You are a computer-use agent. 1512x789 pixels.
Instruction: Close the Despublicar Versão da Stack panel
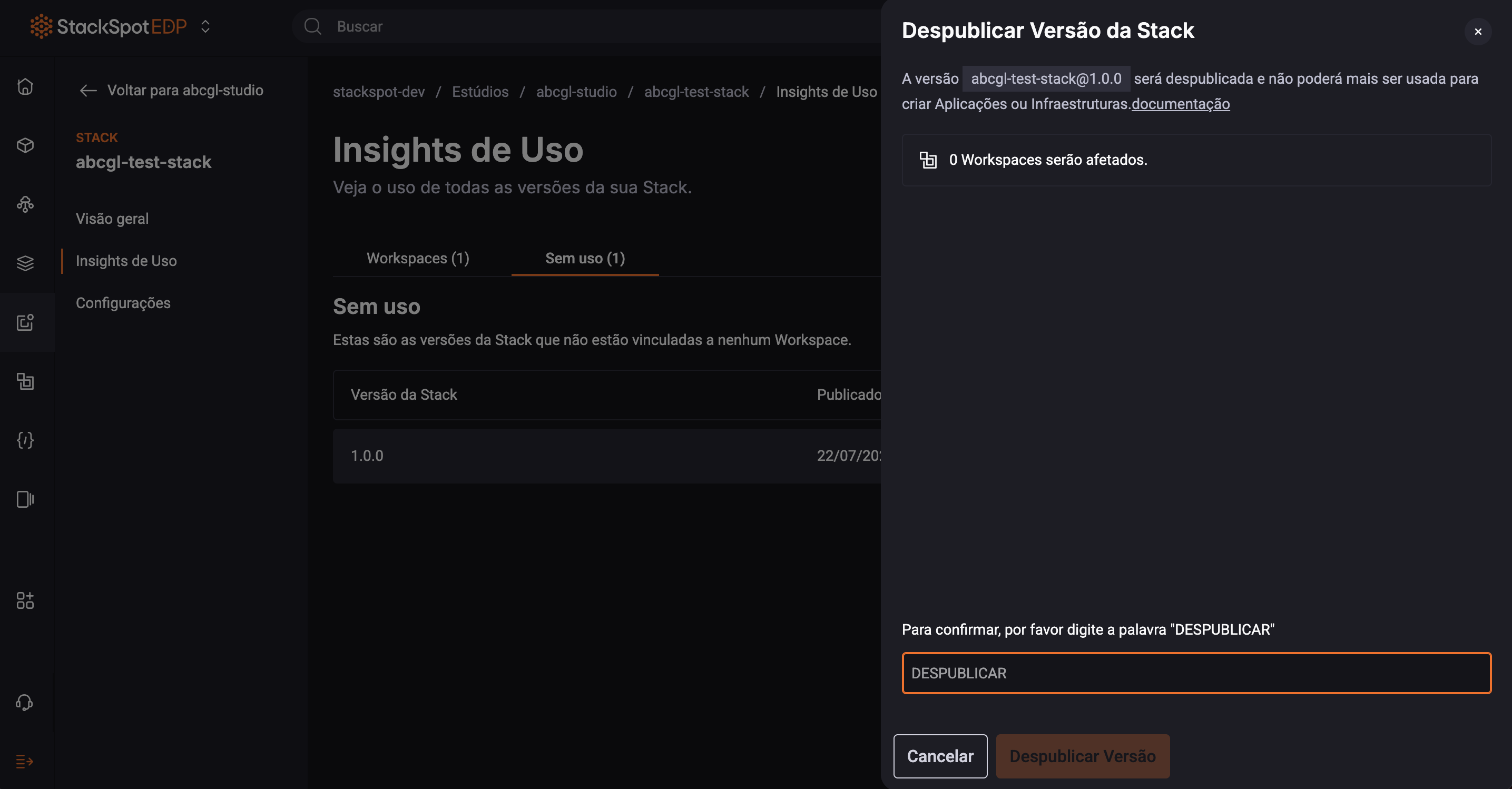tap(1477, 32)
